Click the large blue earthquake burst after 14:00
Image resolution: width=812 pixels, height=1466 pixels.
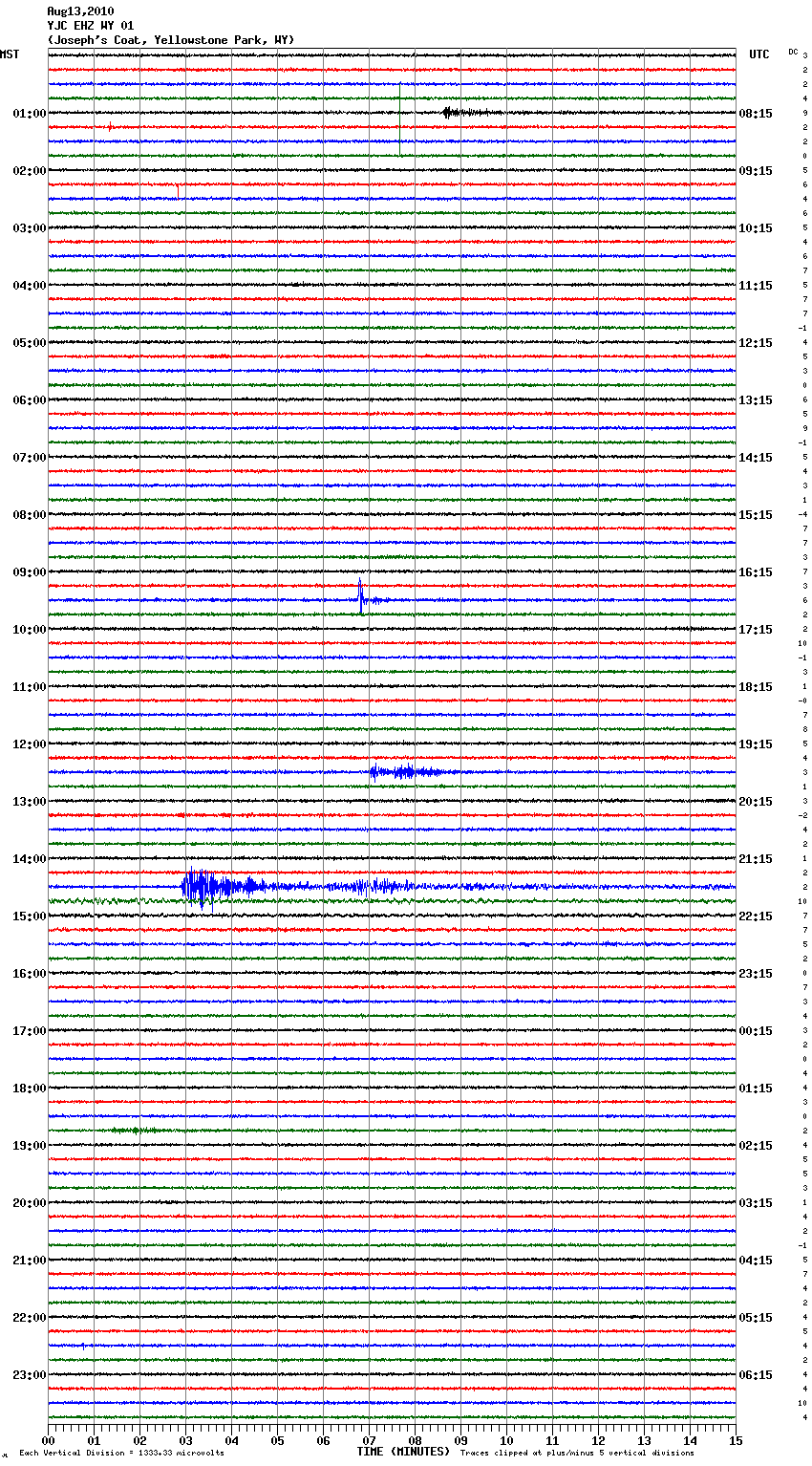224,887
